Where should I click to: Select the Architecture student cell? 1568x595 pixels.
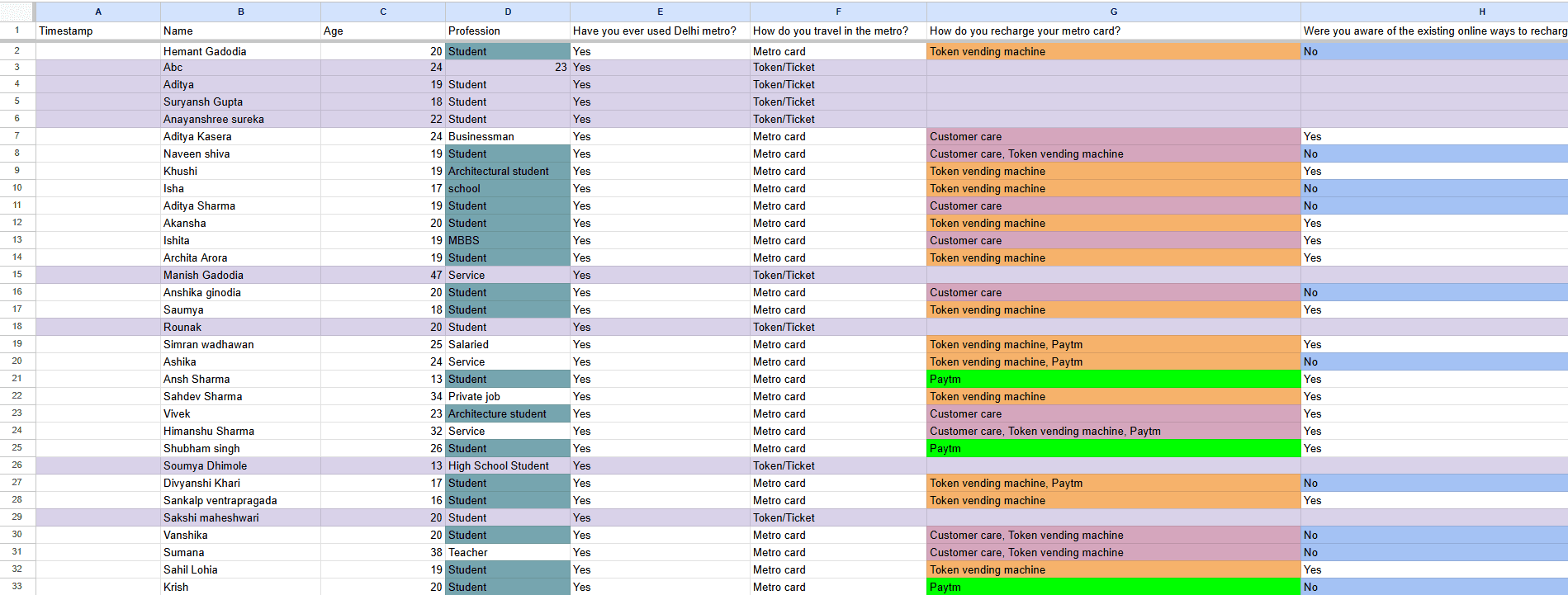point(508,413)
